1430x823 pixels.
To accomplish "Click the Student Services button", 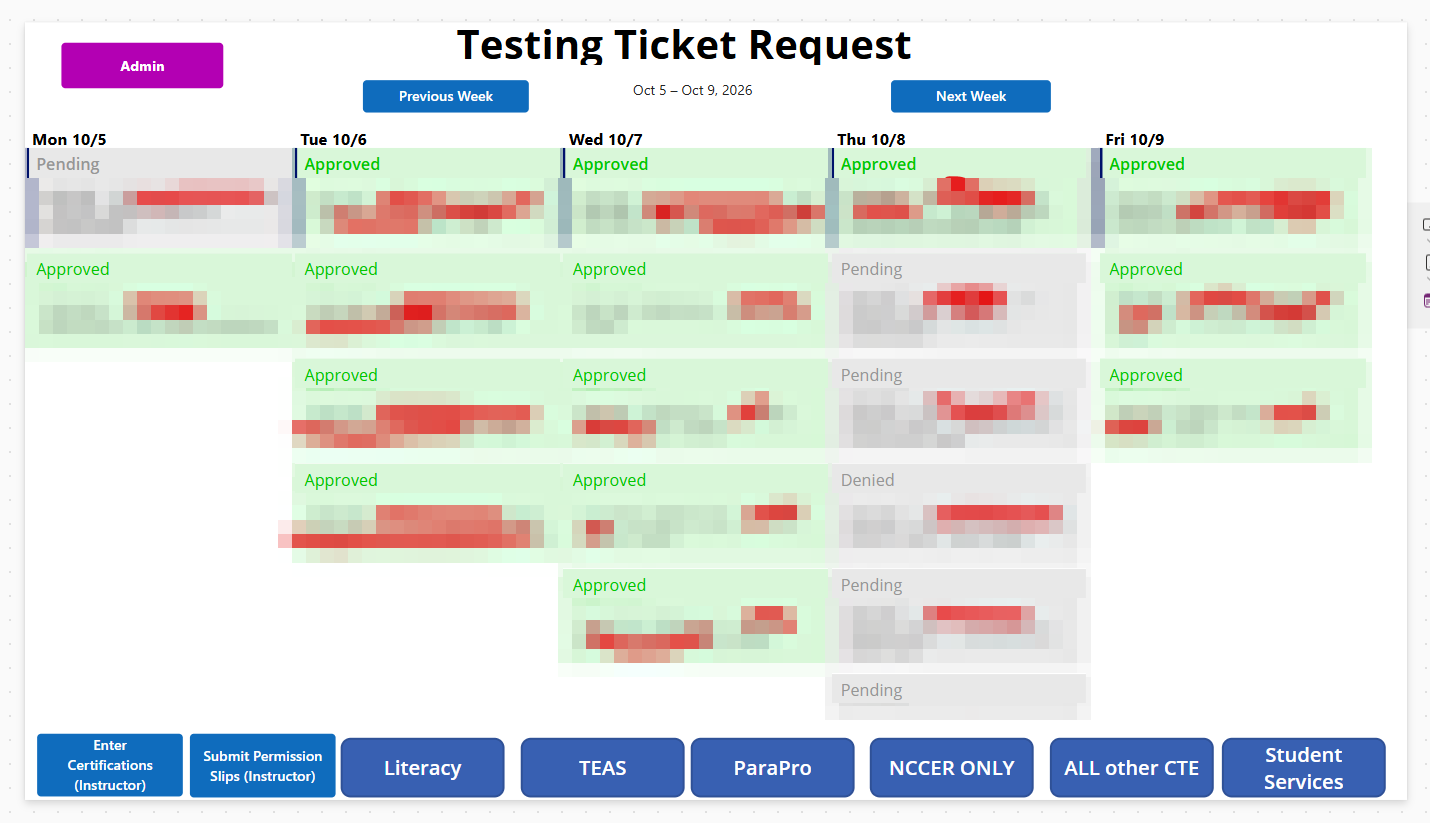I will pyautogui.click(x=1304, y=768).
